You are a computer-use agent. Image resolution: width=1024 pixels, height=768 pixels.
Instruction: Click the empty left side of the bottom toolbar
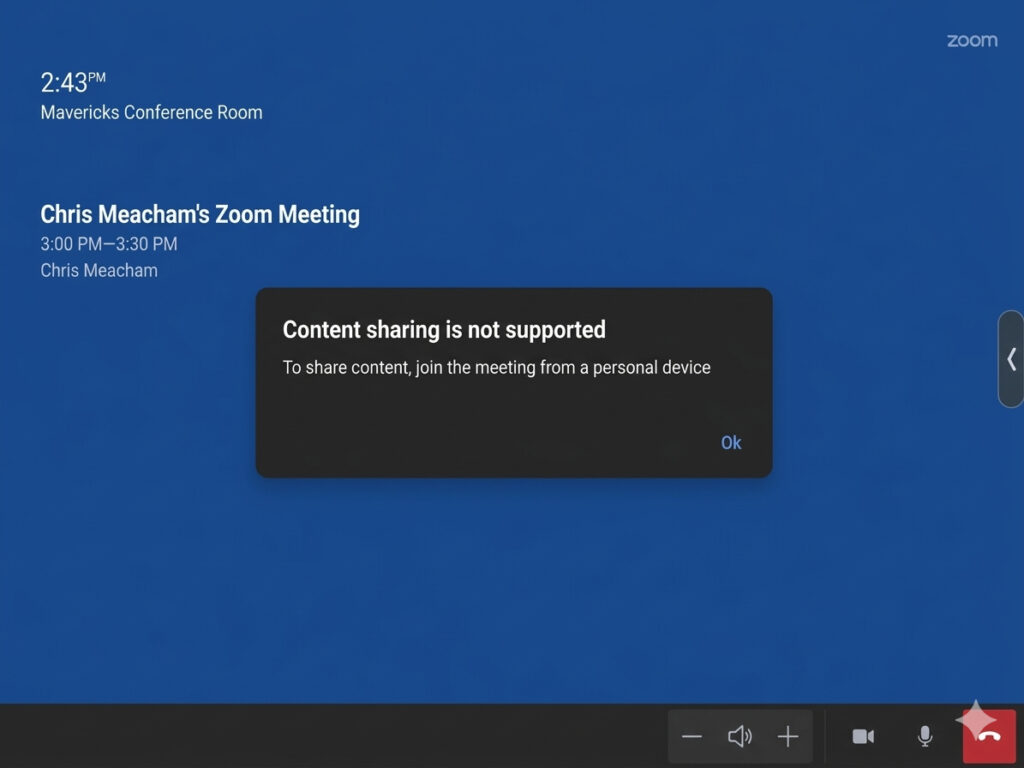point(300,737)
